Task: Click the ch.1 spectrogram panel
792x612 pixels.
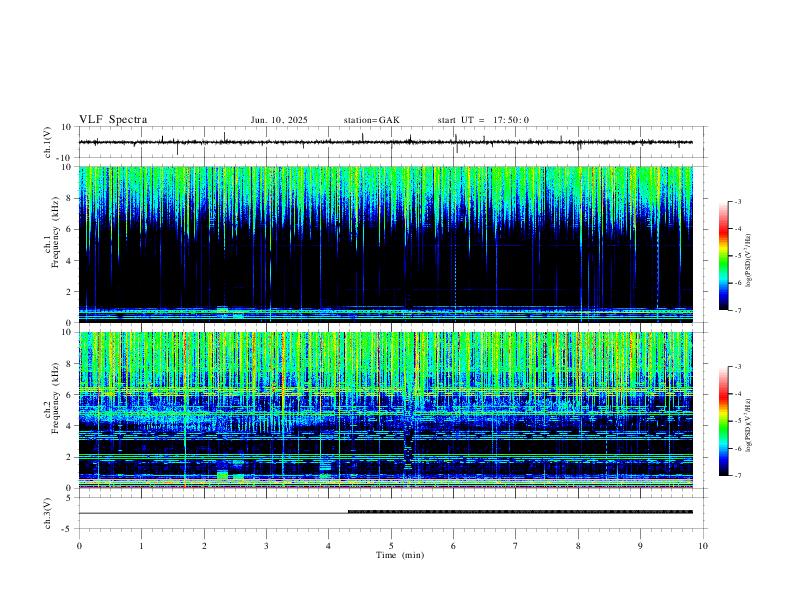Action: click(385, 244)
